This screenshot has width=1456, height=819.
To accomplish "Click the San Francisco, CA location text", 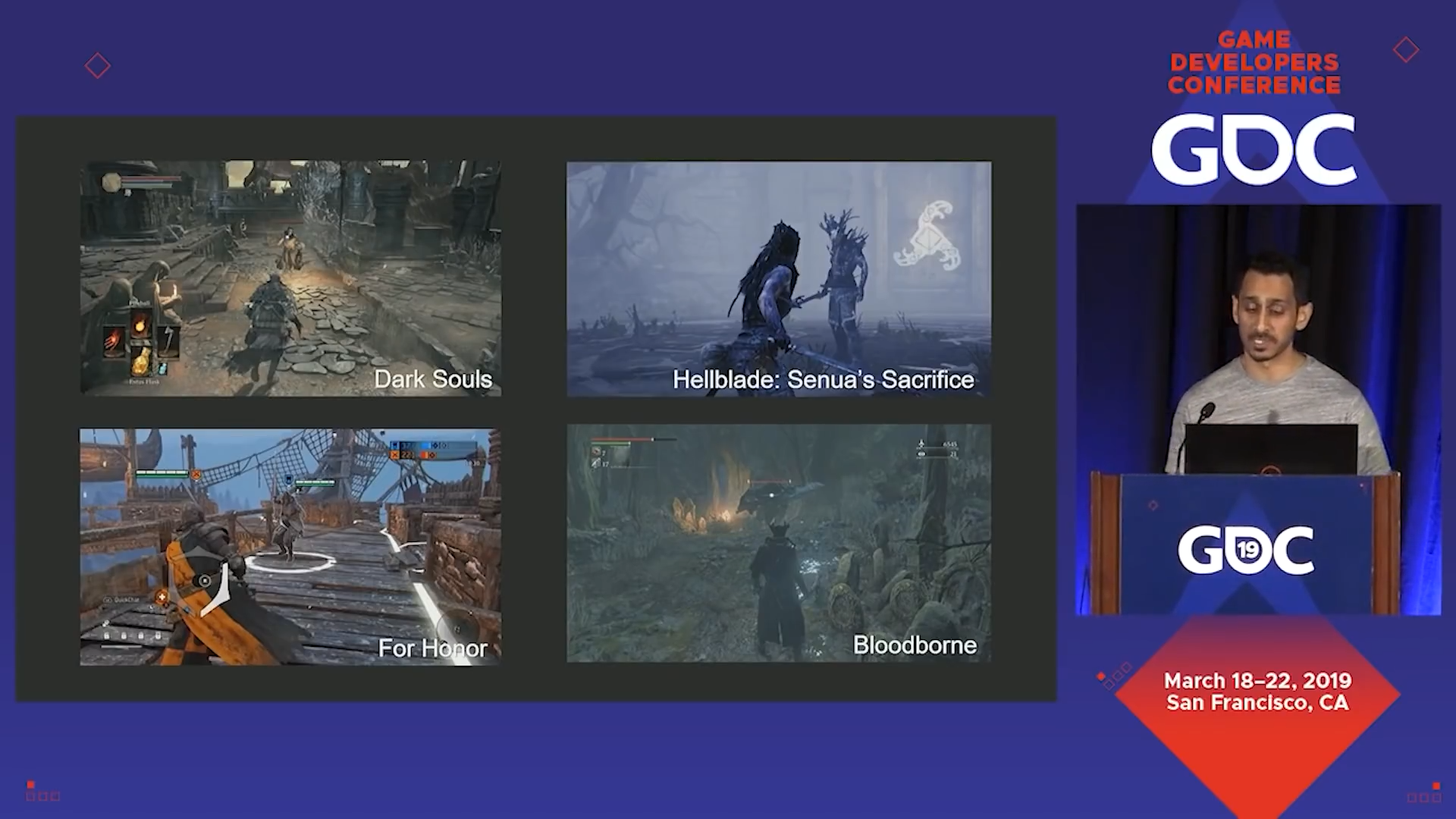I will 1257,703.
